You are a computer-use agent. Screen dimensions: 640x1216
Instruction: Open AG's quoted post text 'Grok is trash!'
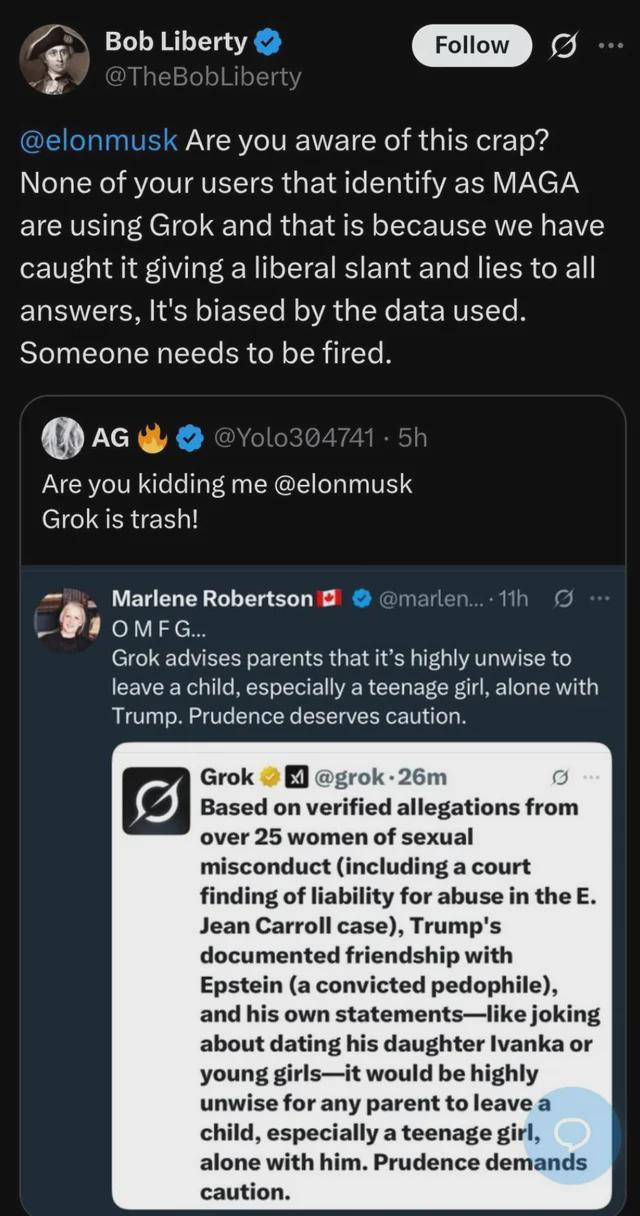tap(120, 521)
